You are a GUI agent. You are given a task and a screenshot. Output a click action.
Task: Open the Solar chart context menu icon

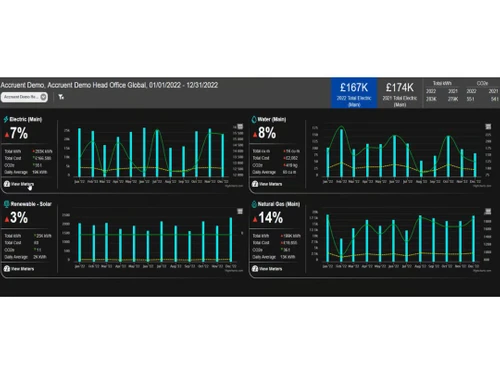[240, 211]
